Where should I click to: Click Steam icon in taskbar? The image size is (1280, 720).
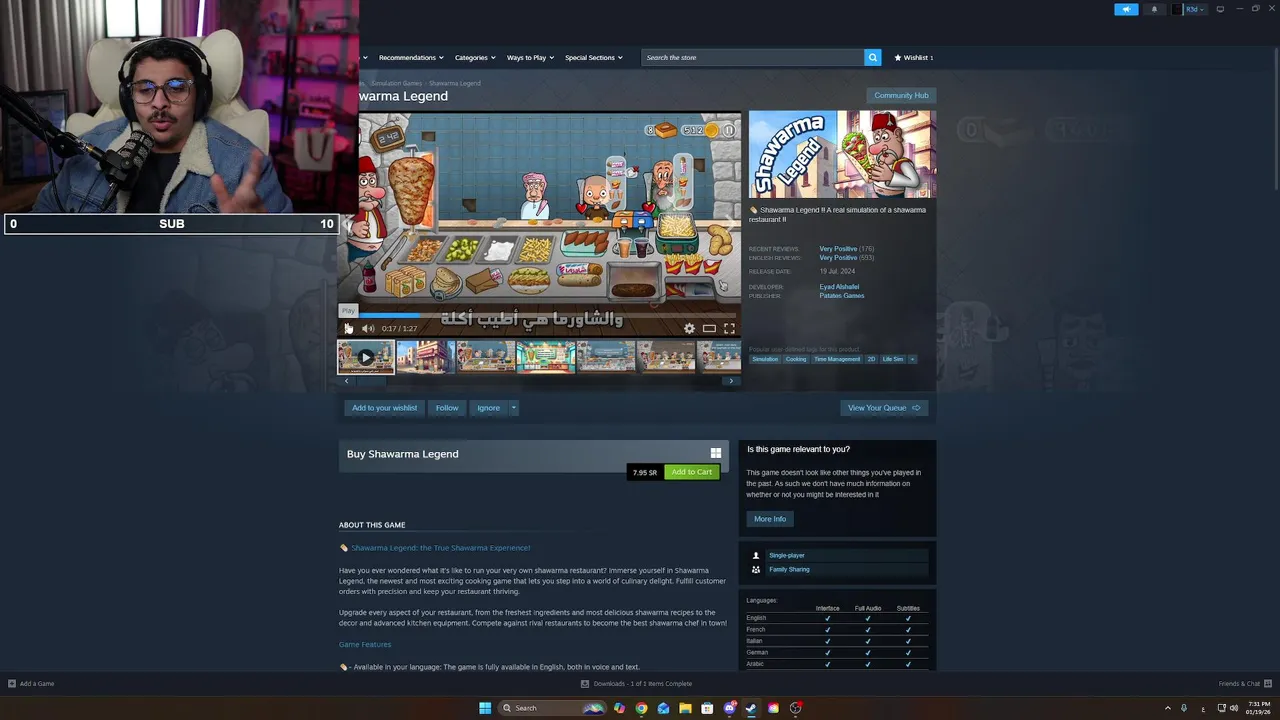click(751, 708)
